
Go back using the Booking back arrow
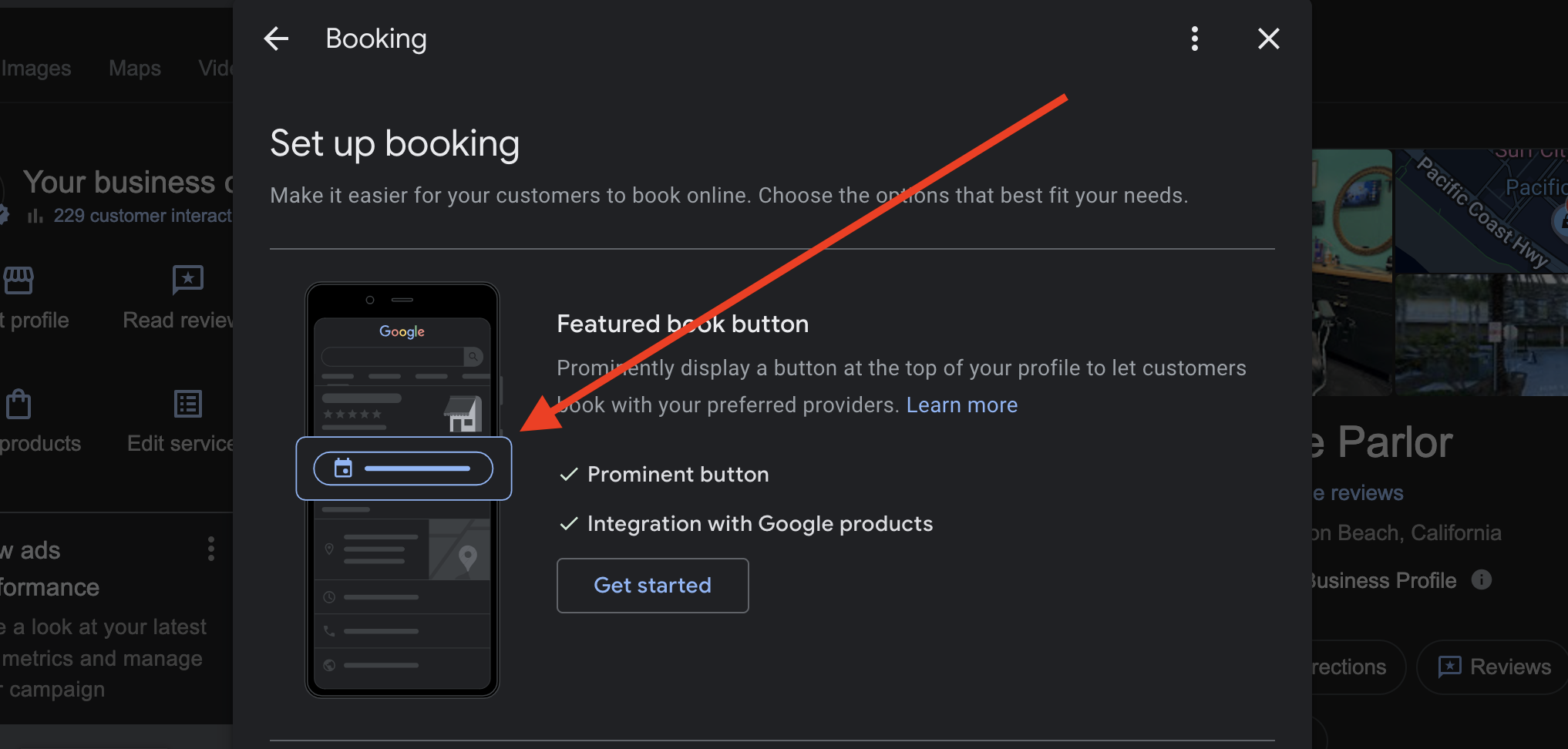[276, 39]
